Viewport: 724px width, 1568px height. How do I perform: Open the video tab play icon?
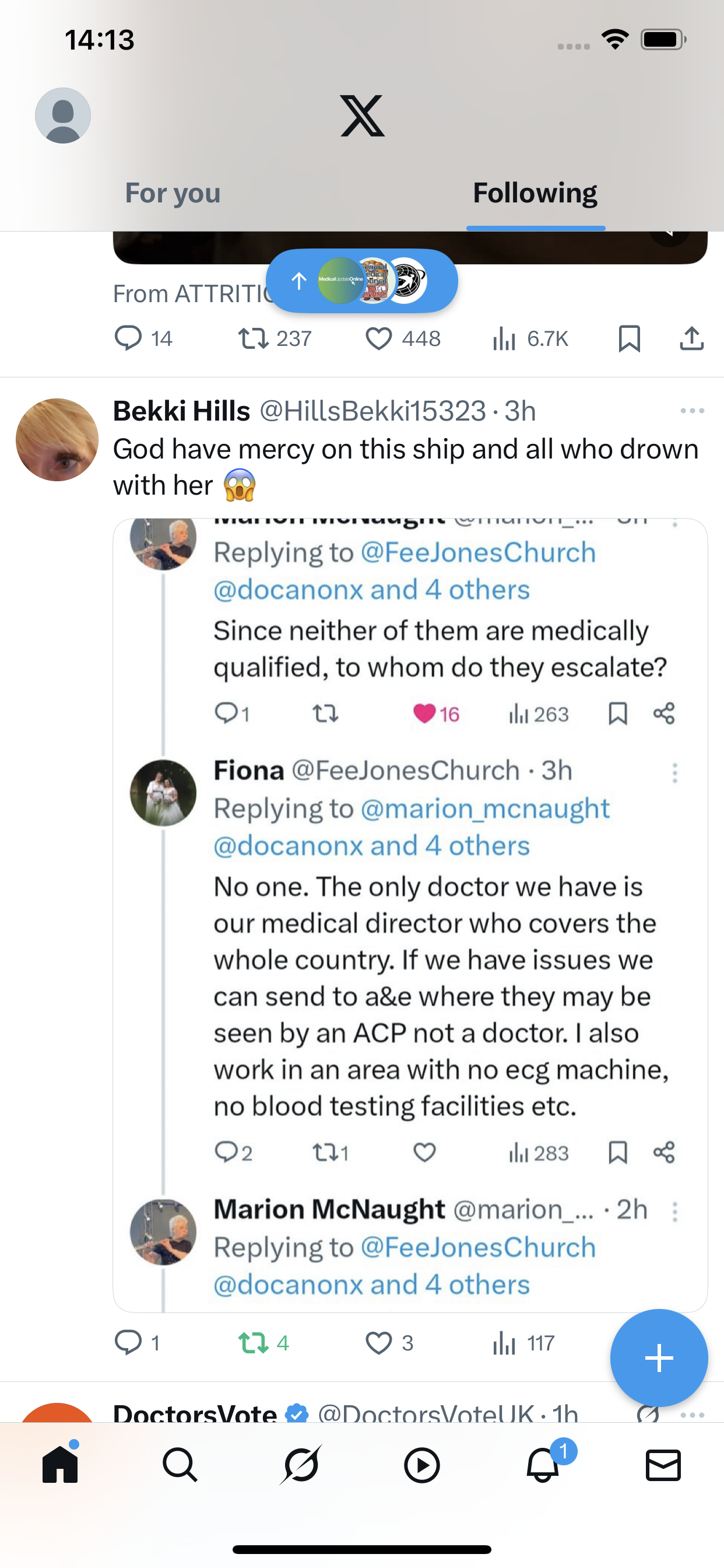click(421, 1465)
